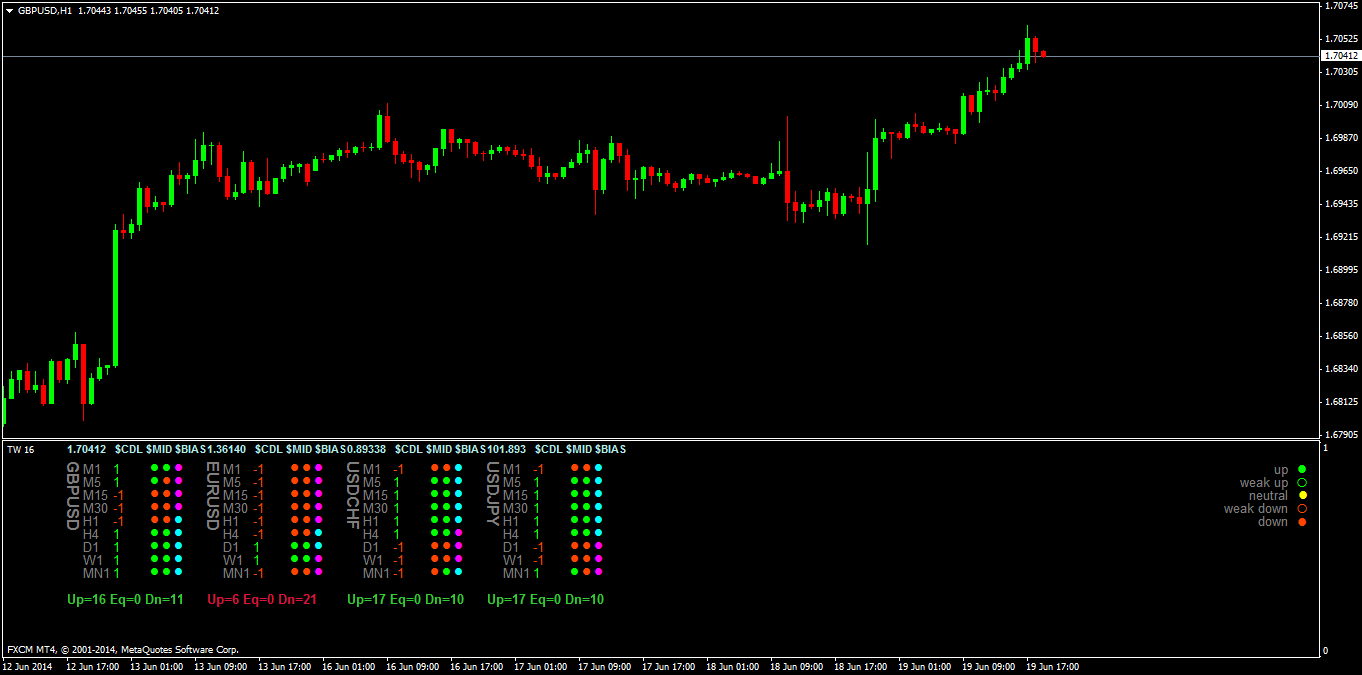Click the vertical 'GBPUSD' symbol label
Viewport: 1362px width, 675px height.
tap(72, 496)
